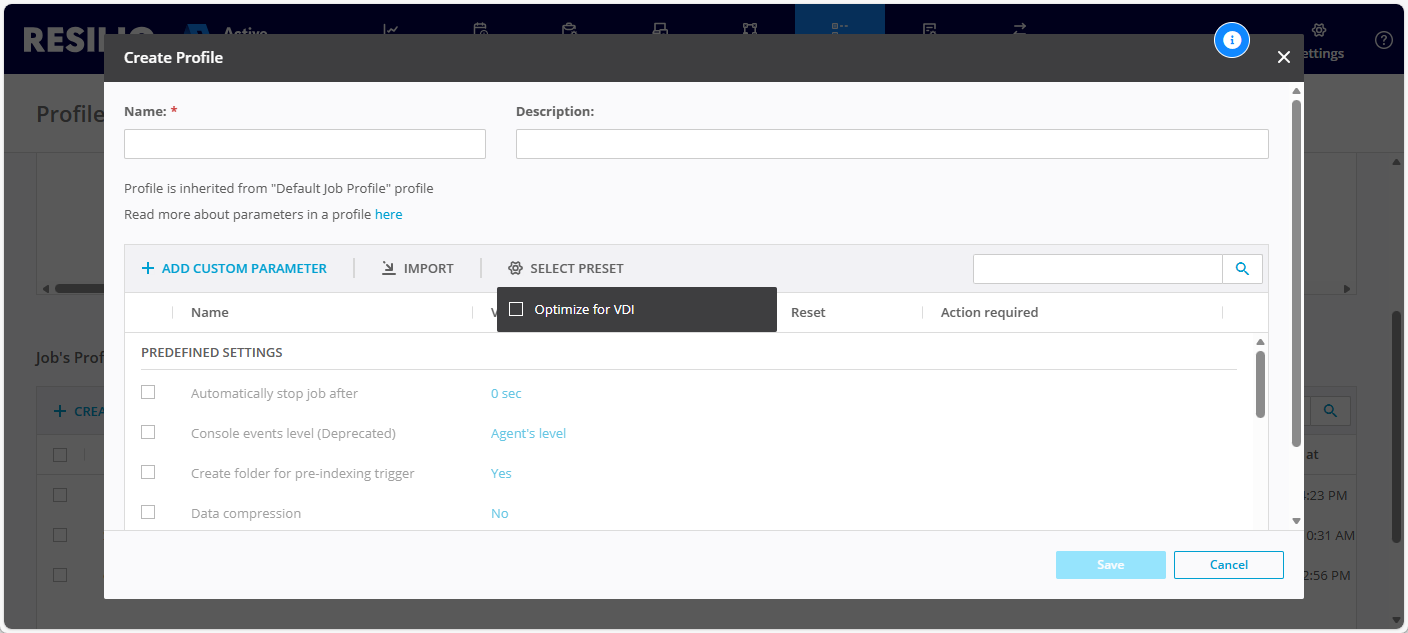Click the here link about profile parameters

tap(388, 214)
